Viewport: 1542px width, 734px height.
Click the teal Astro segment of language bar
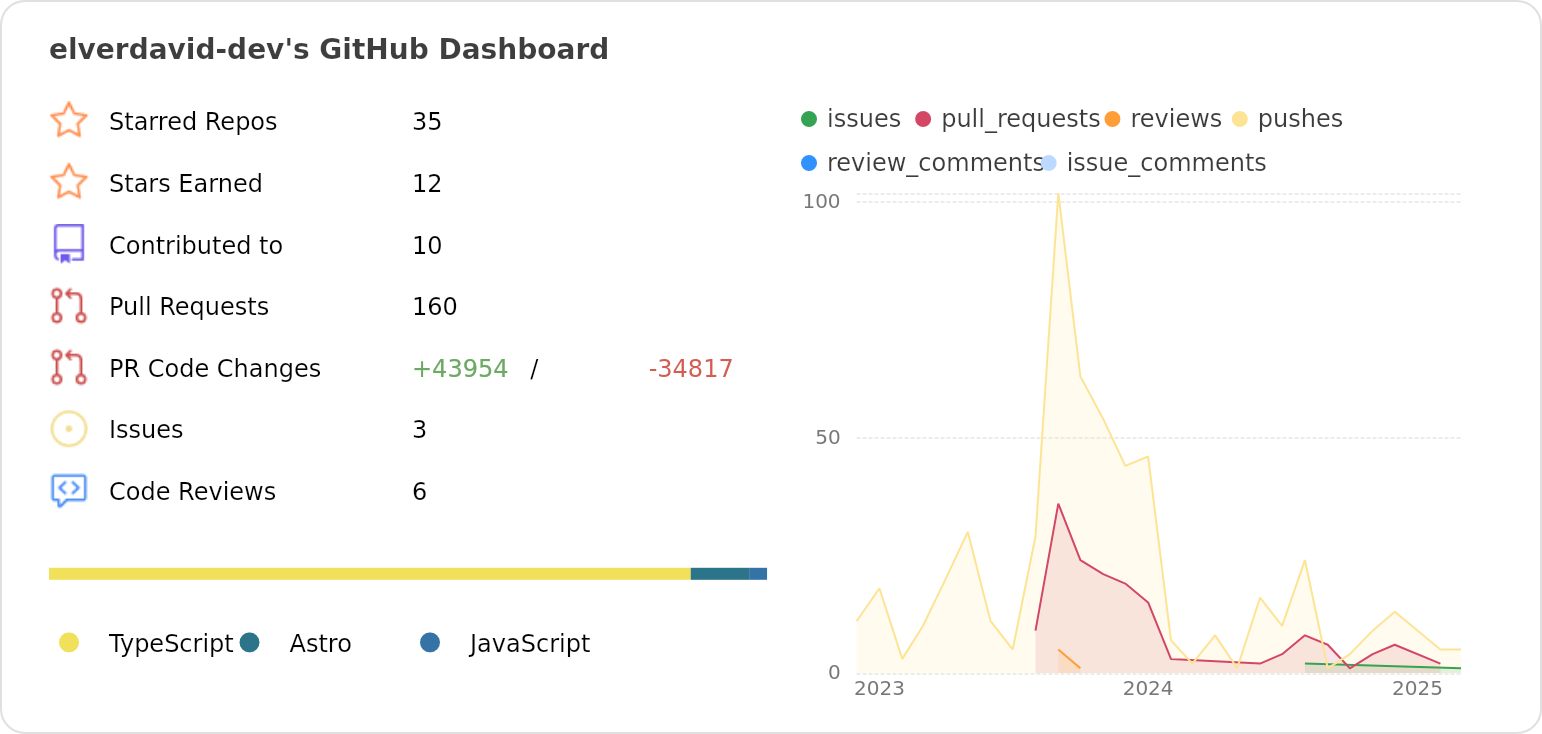coord(720,574)
